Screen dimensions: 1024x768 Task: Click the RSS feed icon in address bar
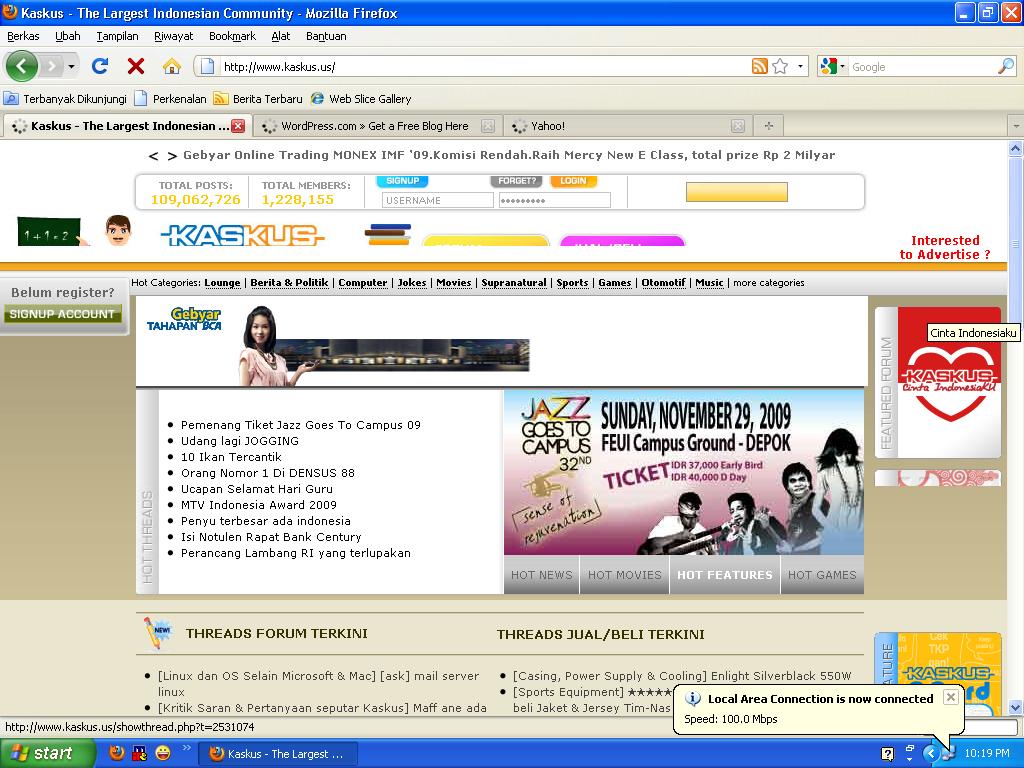pos(760,66)
